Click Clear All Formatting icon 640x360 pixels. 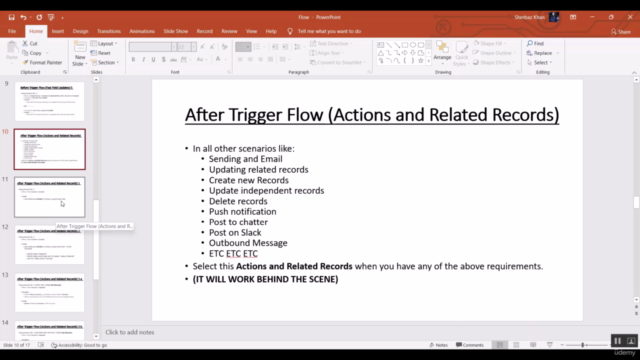pyautogui.click(x=224, y=47)
